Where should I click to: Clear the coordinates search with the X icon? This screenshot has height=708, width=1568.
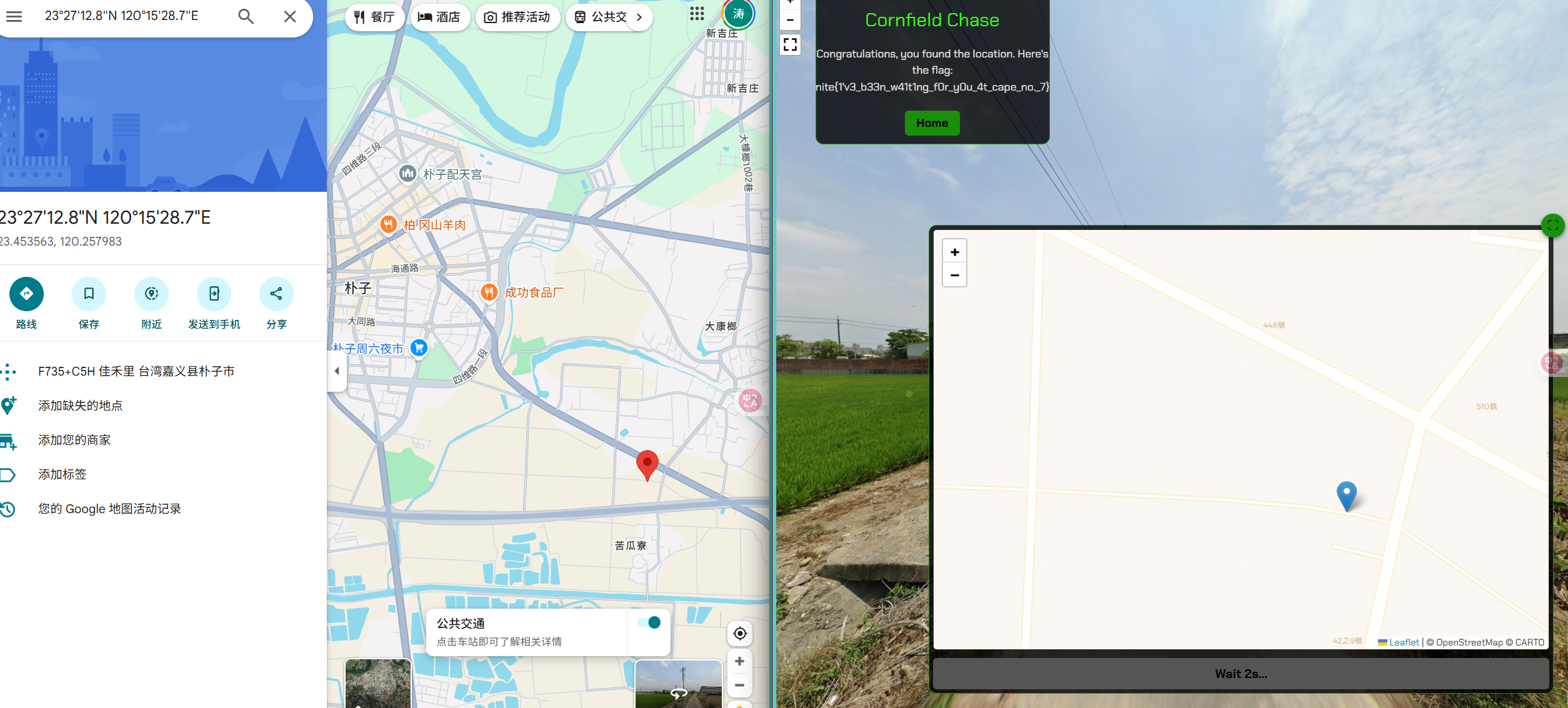tap(289, 17)
